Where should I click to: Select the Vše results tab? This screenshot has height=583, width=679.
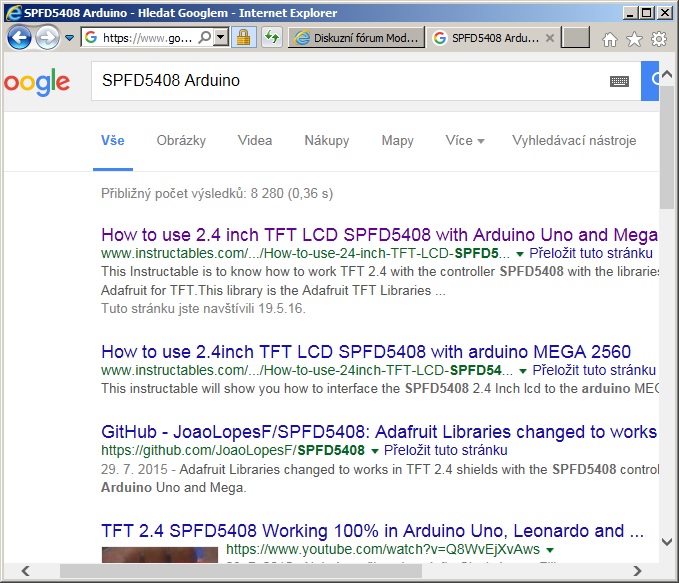[113, 140]
